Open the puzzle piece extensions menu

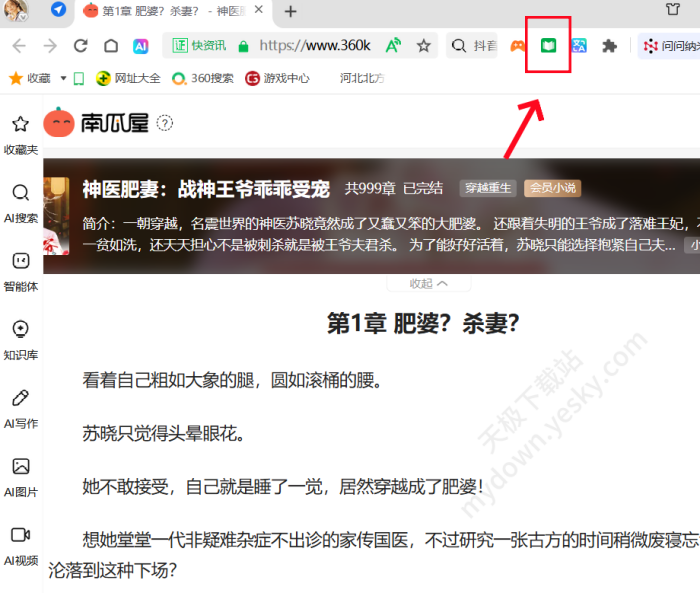609,46
